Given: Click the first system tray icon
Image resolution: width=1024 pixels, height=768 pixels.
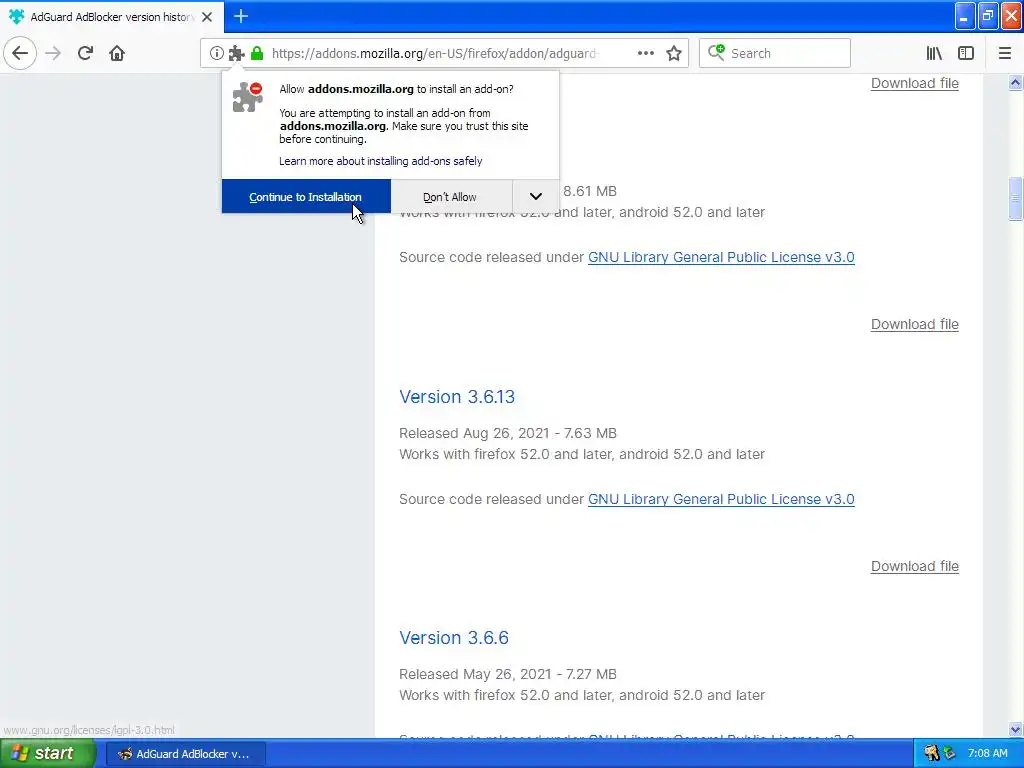Looking at the screenshot, I should 931,754.
